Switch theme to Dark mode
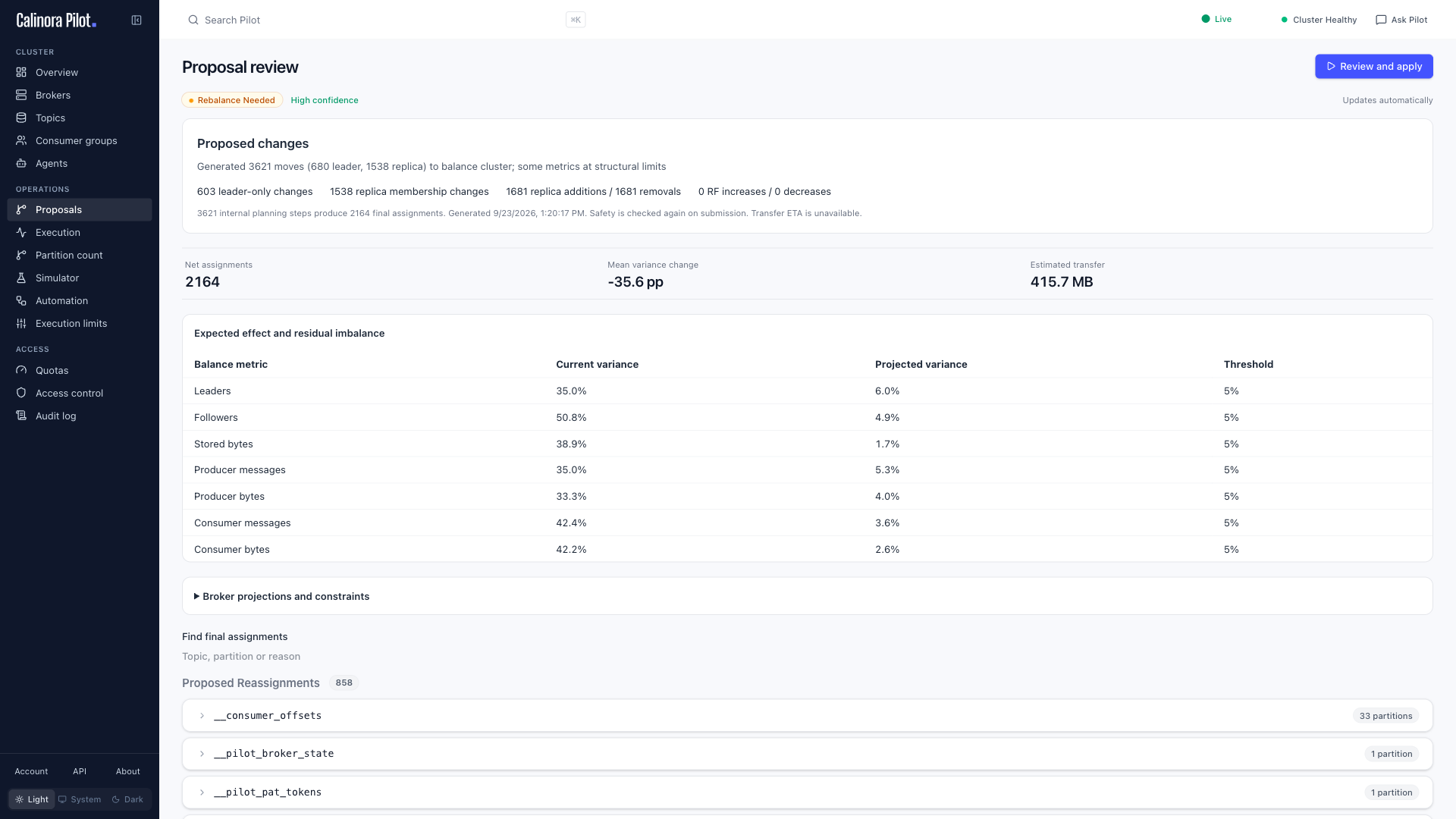The height and width of the screenshot is (819, 1456). [x=127, y=799]
